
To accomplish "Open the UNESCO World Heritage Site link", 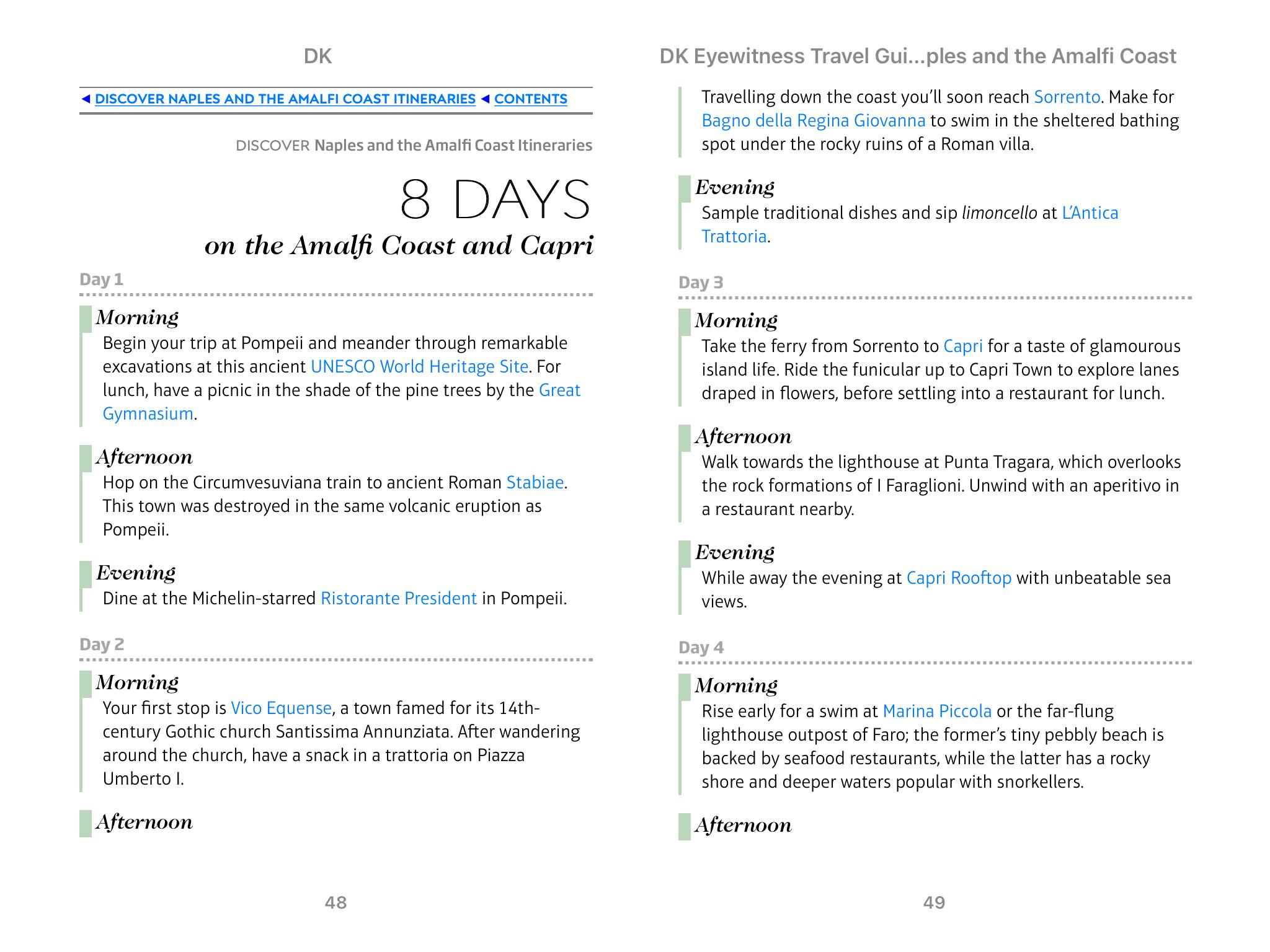I will coord(419,367).
